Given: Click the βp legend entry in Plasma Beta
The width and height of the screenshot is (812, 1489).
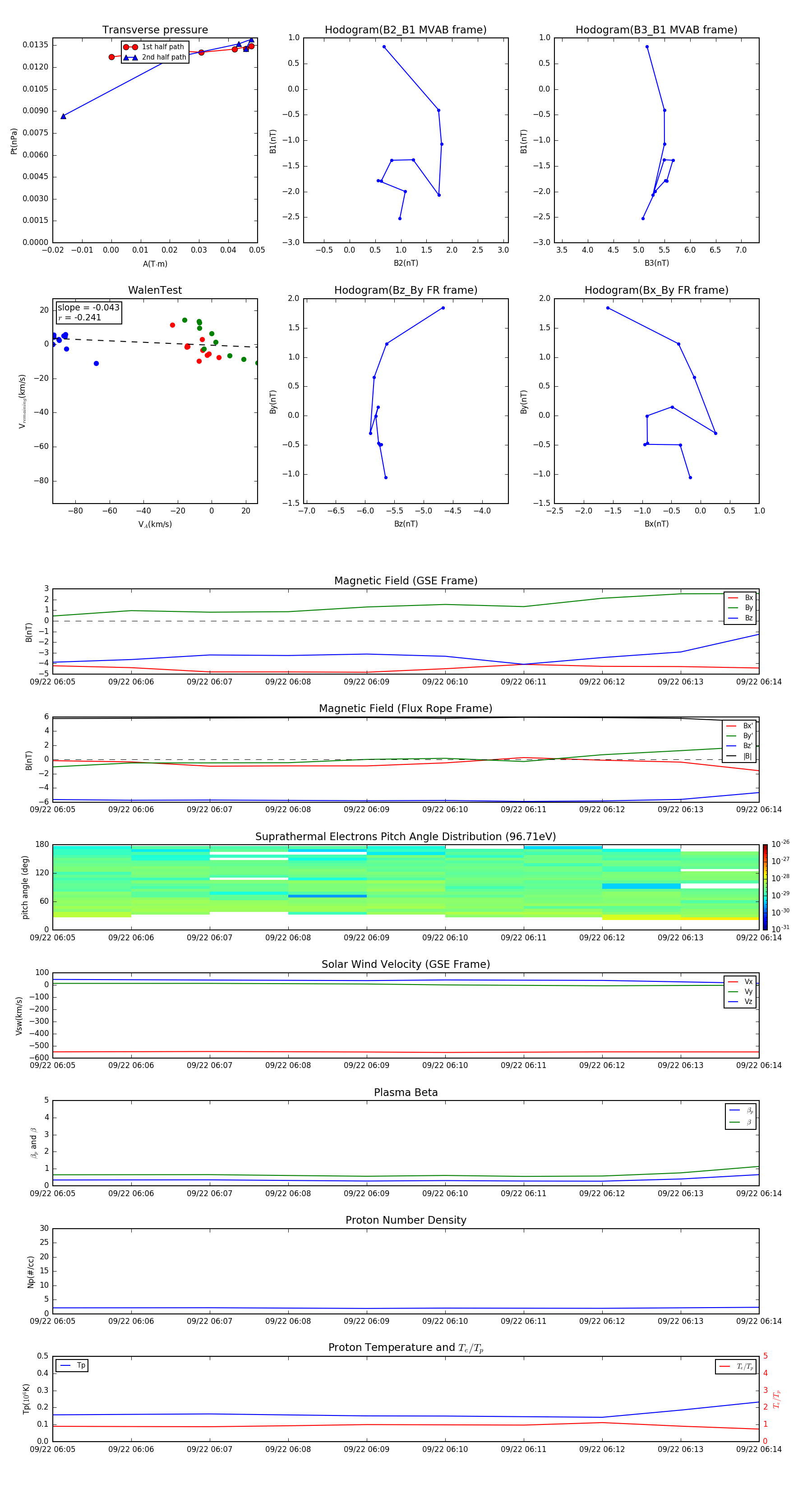Looking at the screenshot, I should tap(741, 1110).
